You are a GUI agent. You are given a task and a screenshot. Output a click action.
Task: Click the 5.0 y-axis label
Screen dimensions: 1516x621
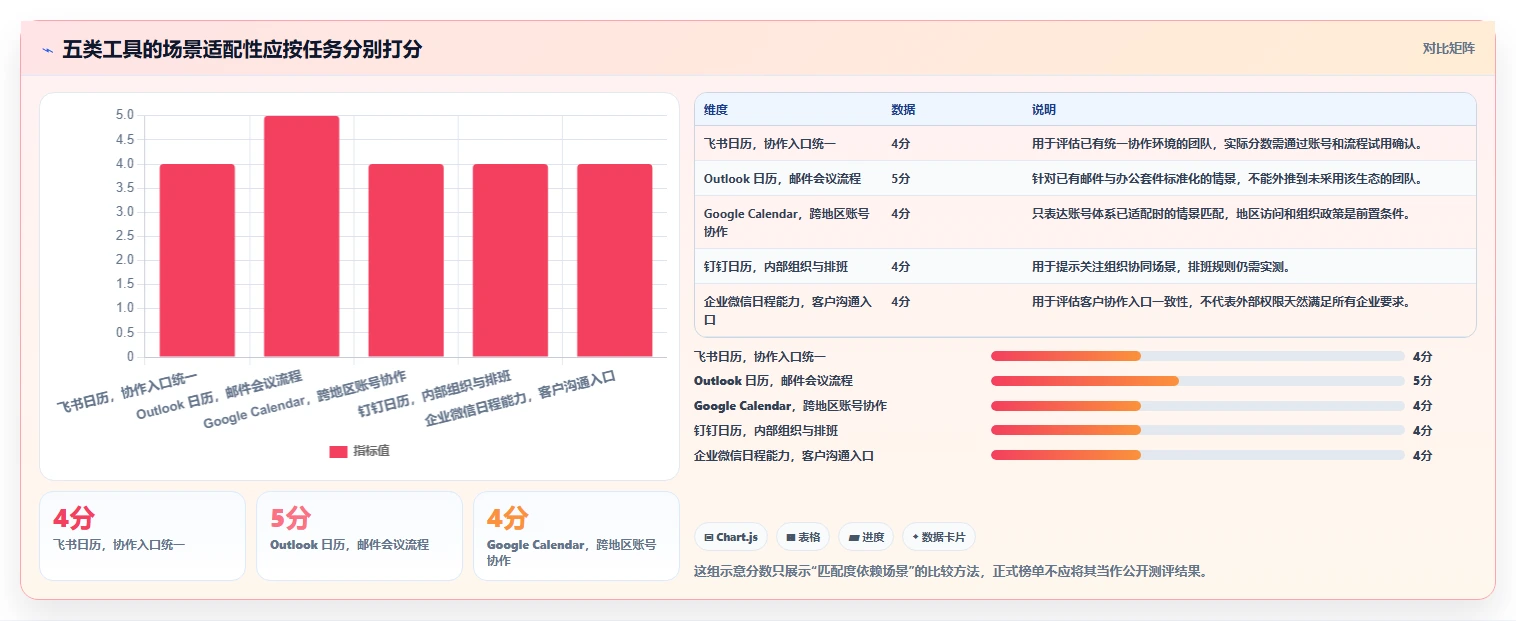click(125, 115)
